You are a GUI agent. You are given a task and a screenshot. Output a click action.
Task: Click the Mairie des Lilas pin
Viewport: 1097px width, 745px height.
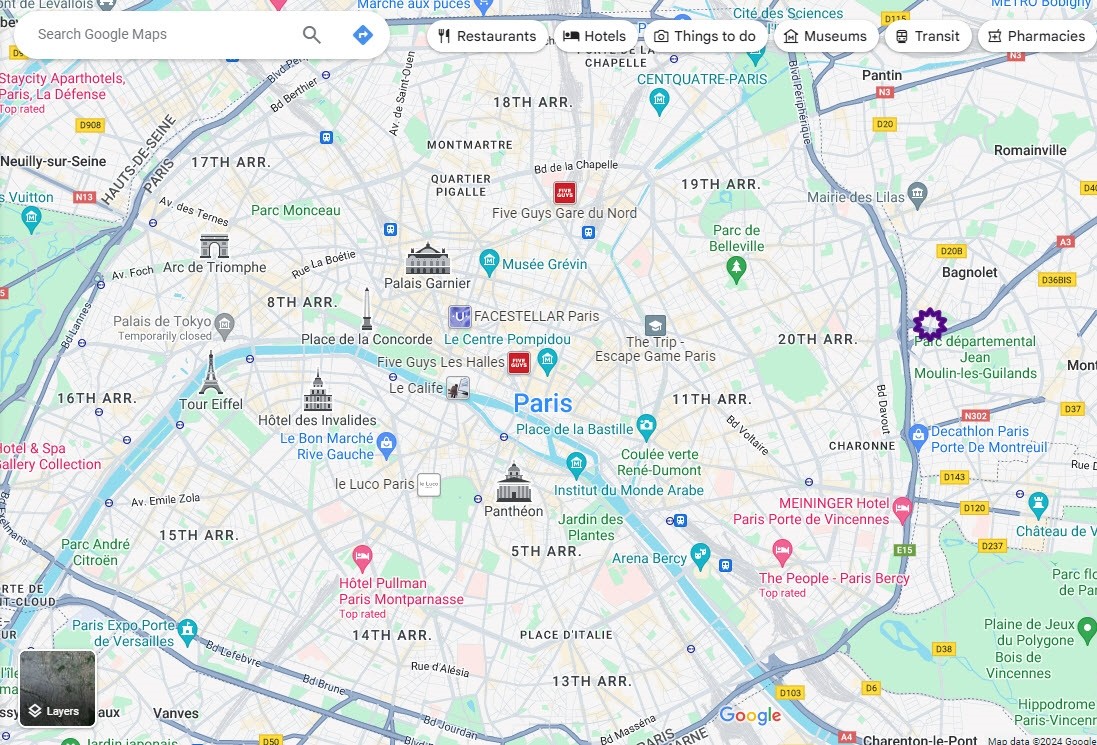[917, 194]
